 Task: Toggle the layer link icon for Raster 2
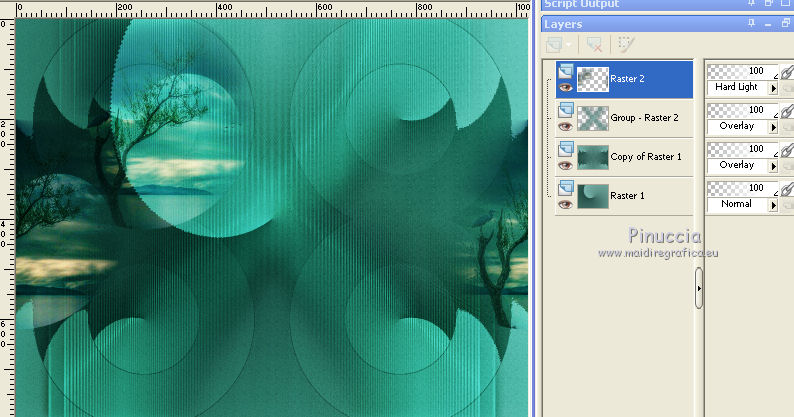point(787,72)
